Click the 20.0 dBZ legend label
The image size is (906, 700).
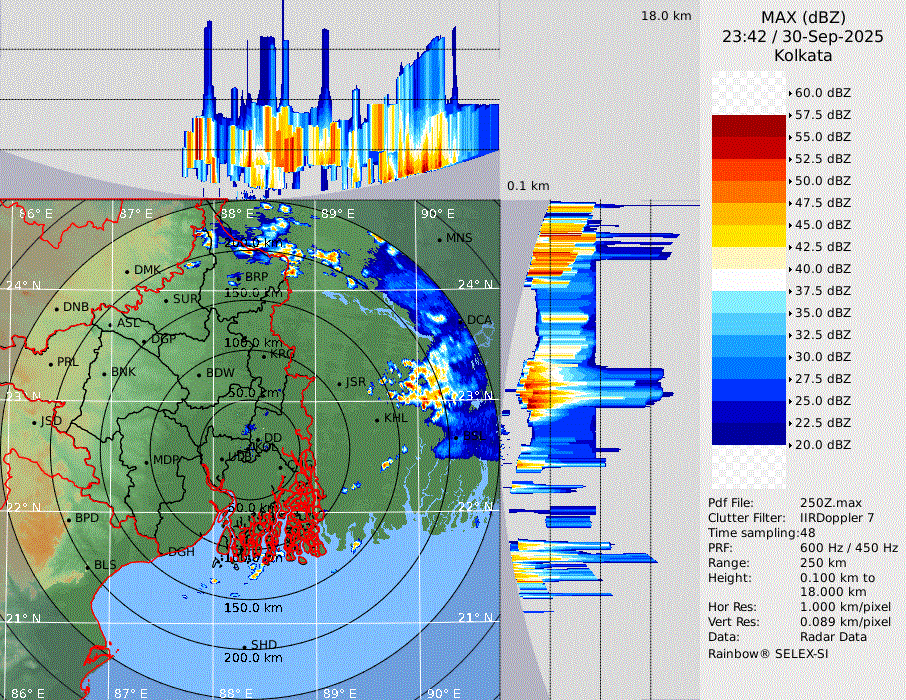click(x=822, y=445)
